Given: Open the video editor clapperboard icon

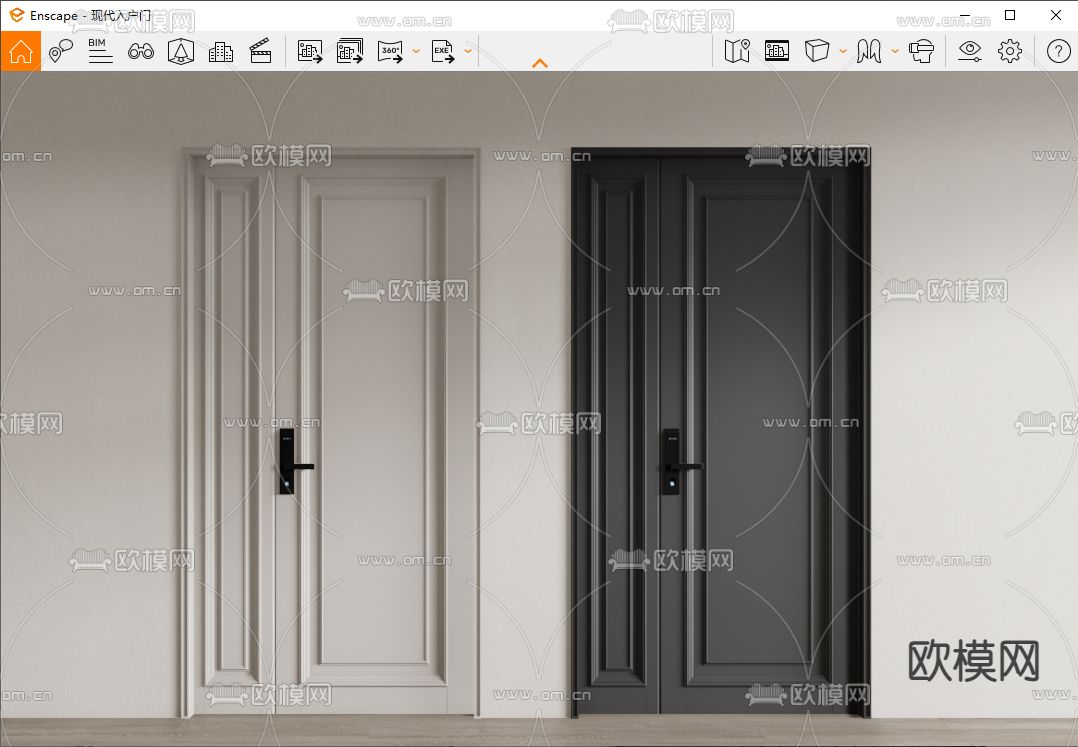Looking at the screenshot, I should point(261,51).
